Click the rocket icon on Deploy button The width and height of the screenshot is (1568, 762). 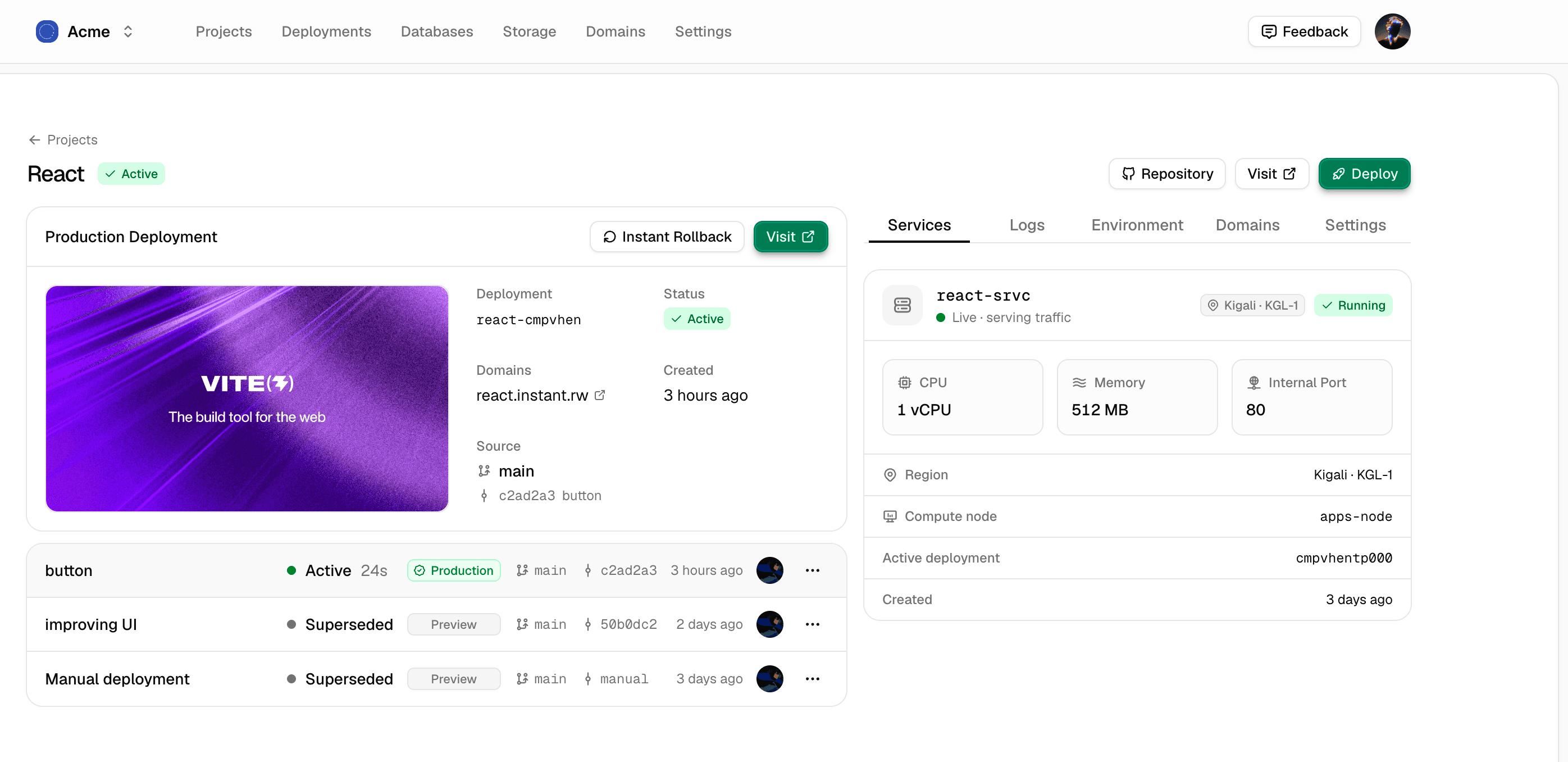pos(1338,174)
